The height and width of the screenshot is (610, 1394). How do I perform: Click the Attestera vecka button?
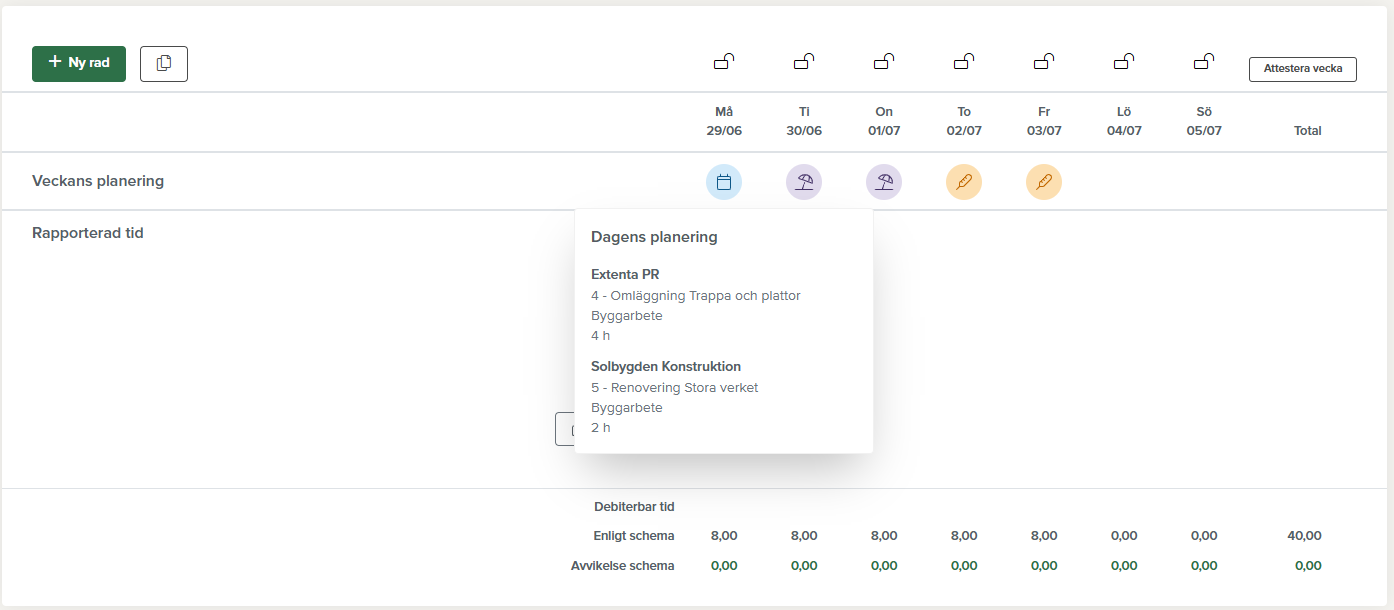[1303, 69]
